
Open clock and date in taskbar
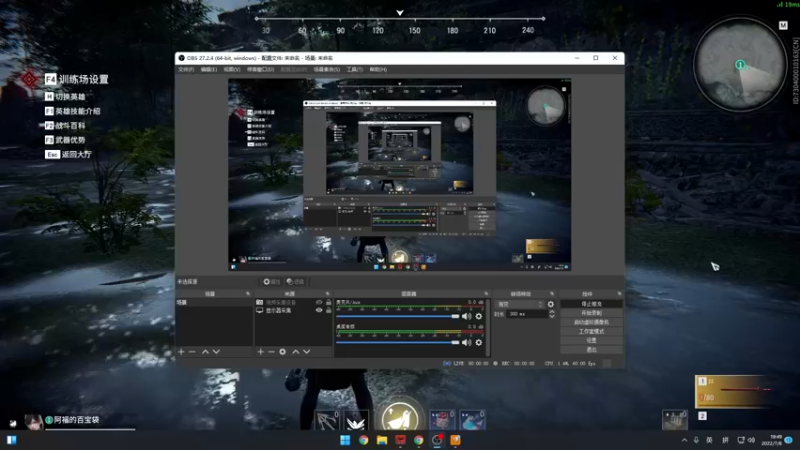pos(771,440)
